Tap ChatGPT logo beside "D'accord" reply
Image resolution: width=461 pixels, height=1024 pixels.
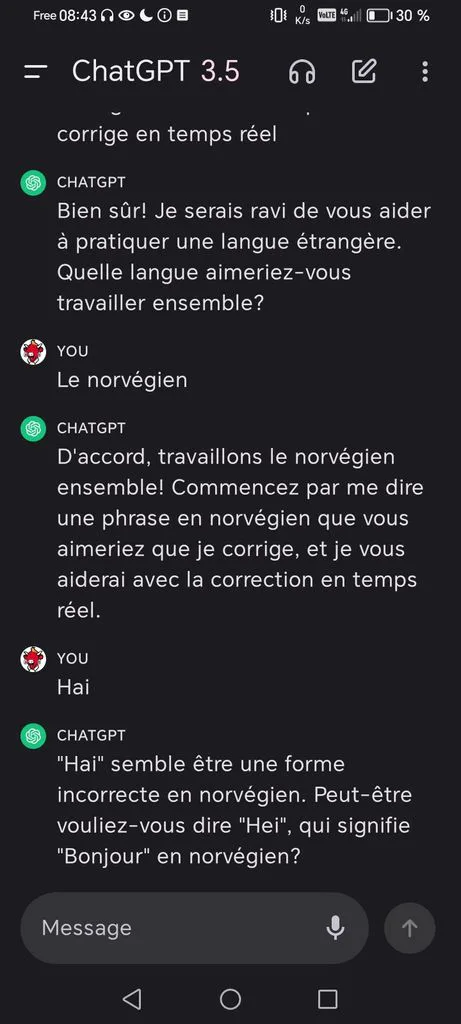click(33, 429)
